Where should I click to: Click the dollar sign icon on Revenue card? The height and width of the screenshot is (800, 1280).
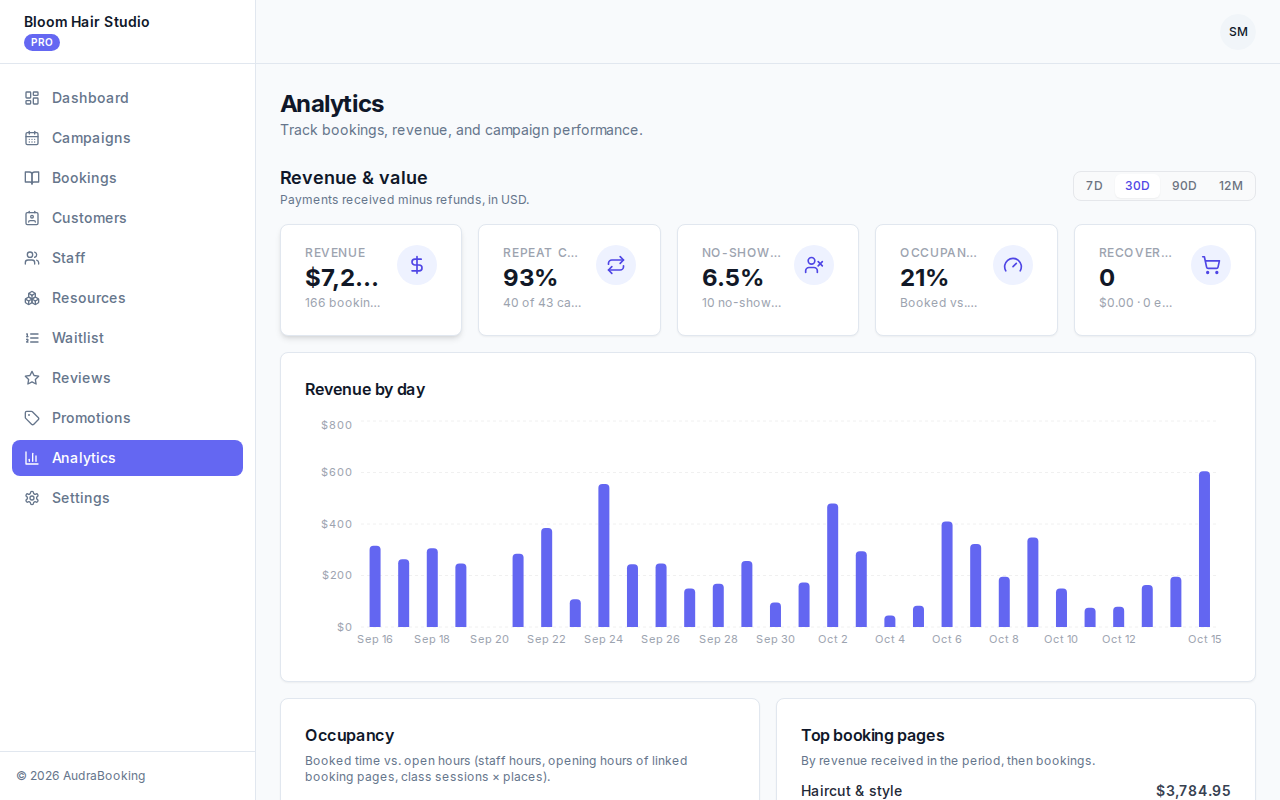click(417, 265)
